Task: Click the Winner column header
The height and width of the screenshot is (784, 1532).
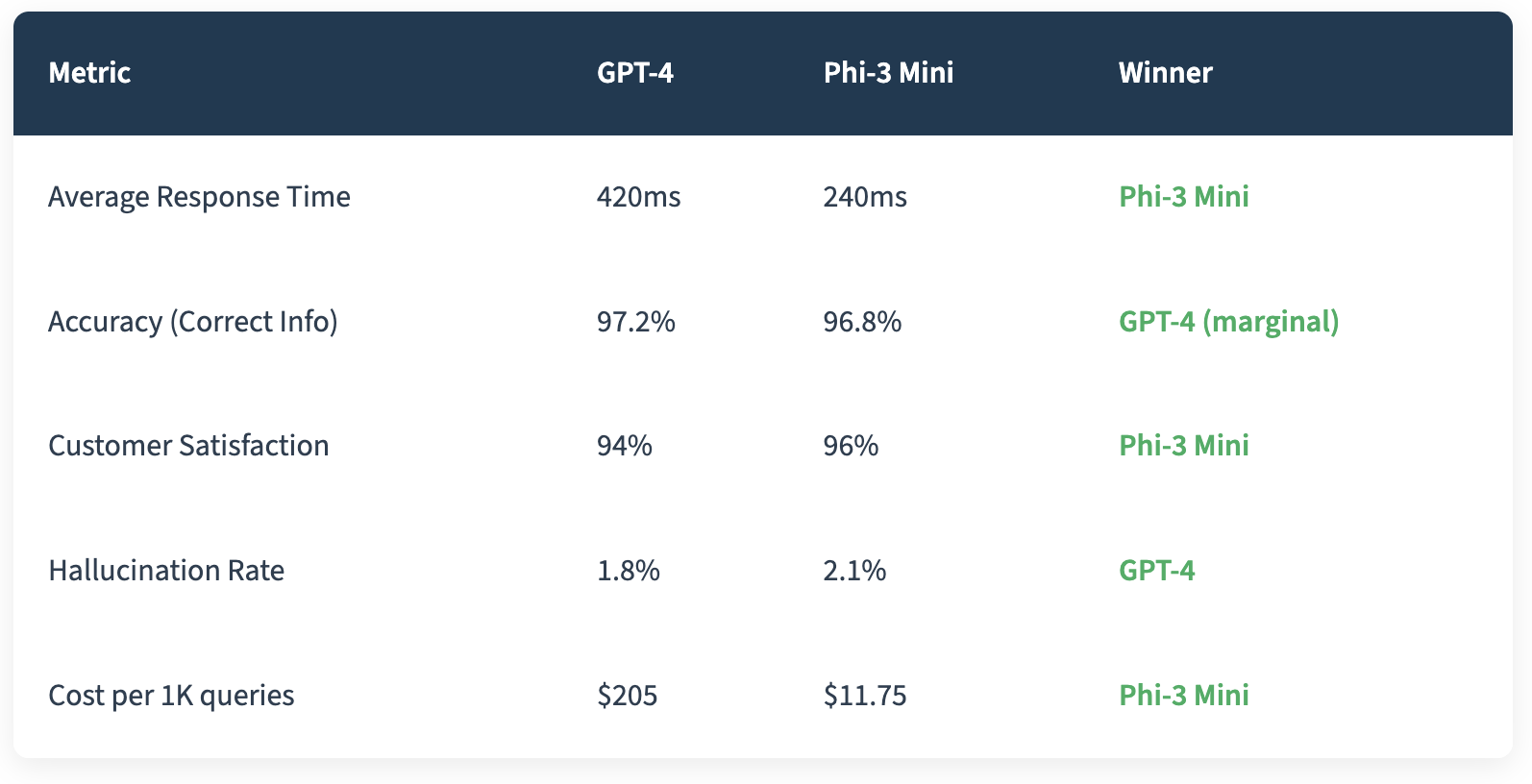Action: click(x=1165, y=73)
